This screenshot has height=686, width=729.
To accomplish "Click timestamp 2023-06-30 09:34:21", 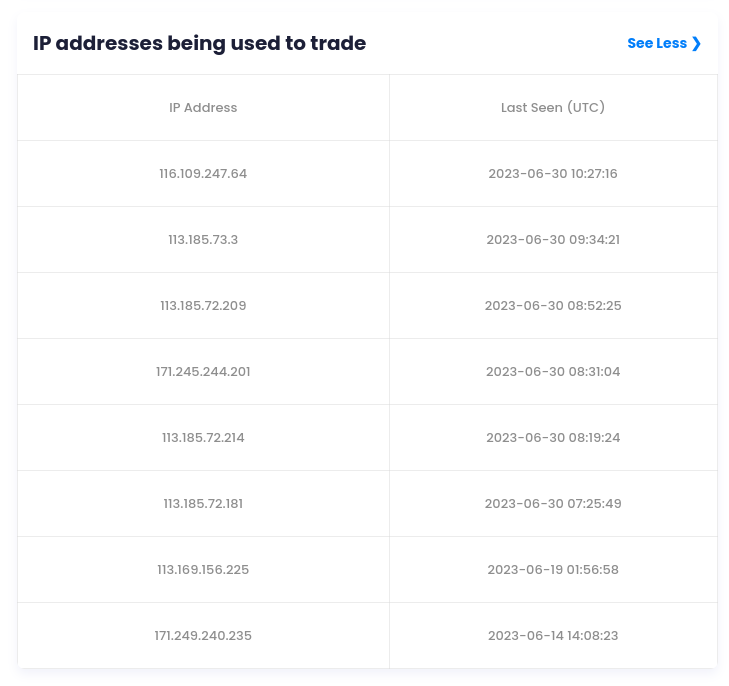I will pos(553,240).
